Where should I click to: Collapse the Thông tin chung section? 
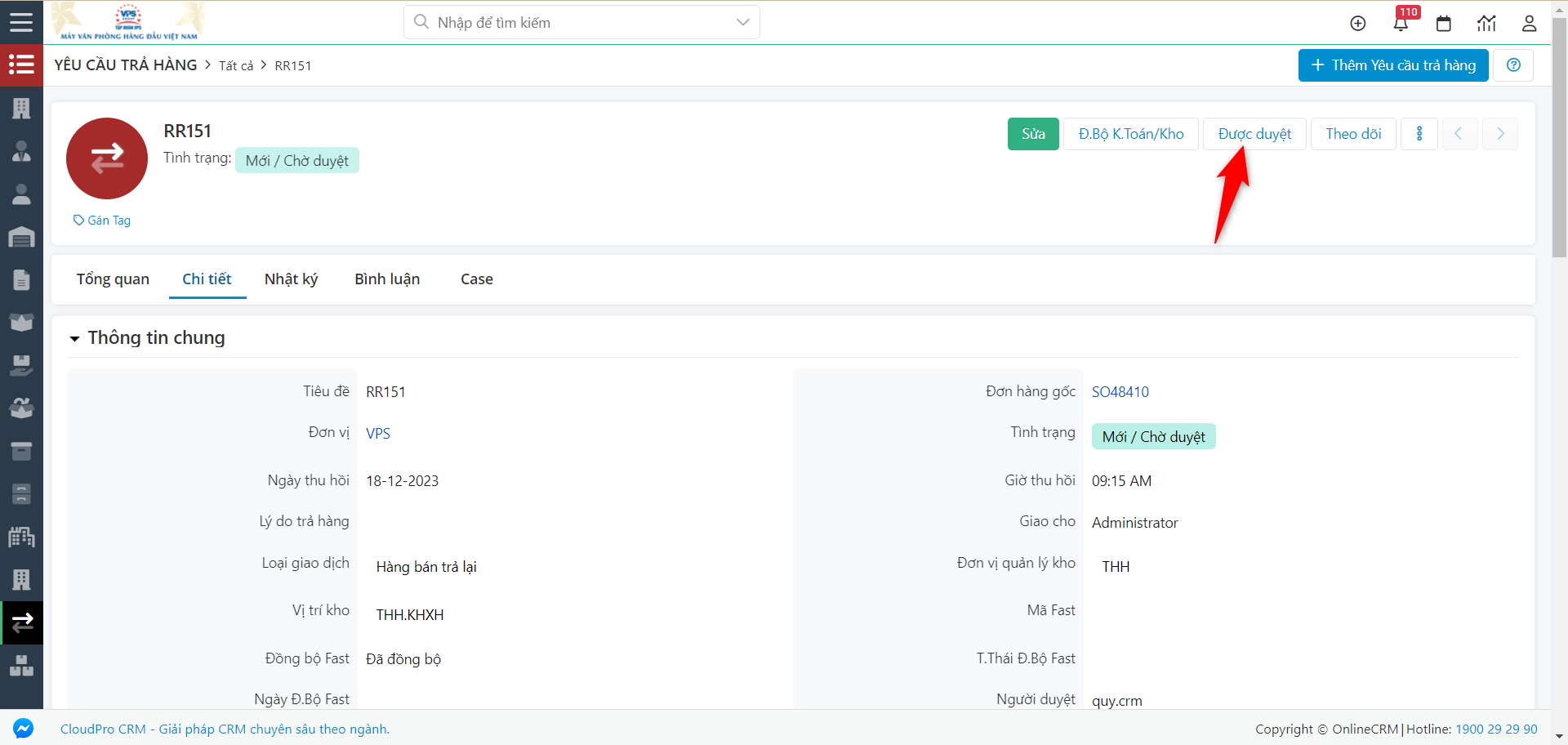point(74,338)
